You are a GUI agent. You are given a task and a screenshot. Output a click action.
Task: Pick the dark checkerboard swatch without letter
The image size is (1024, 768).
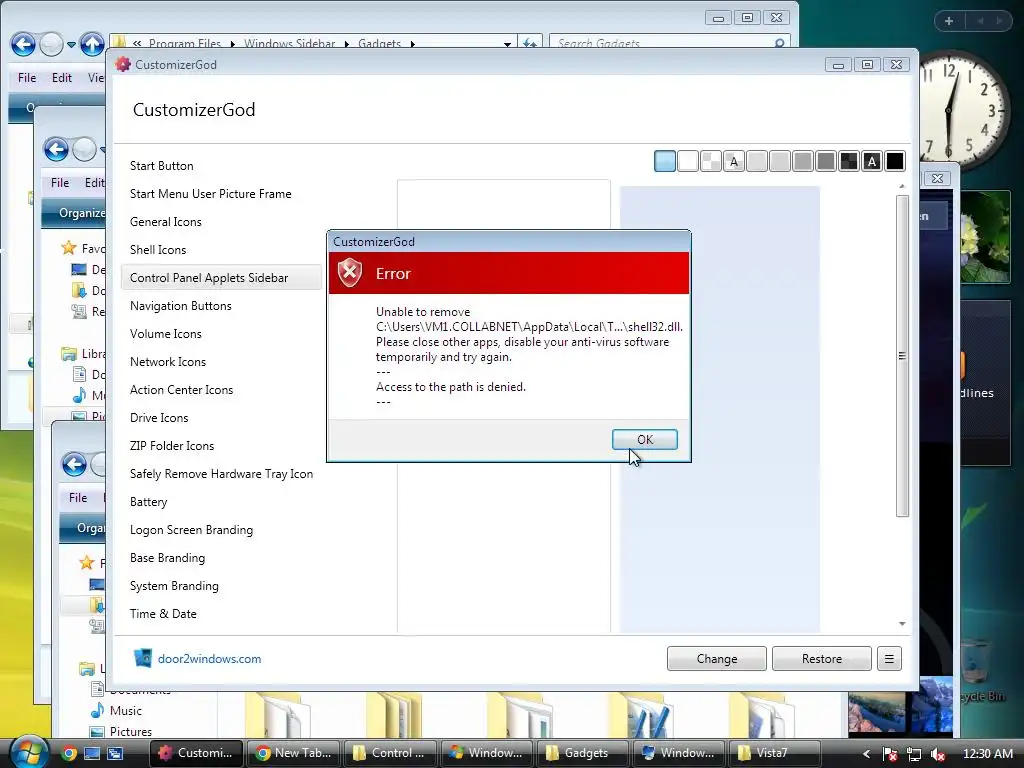pos(849,161)
